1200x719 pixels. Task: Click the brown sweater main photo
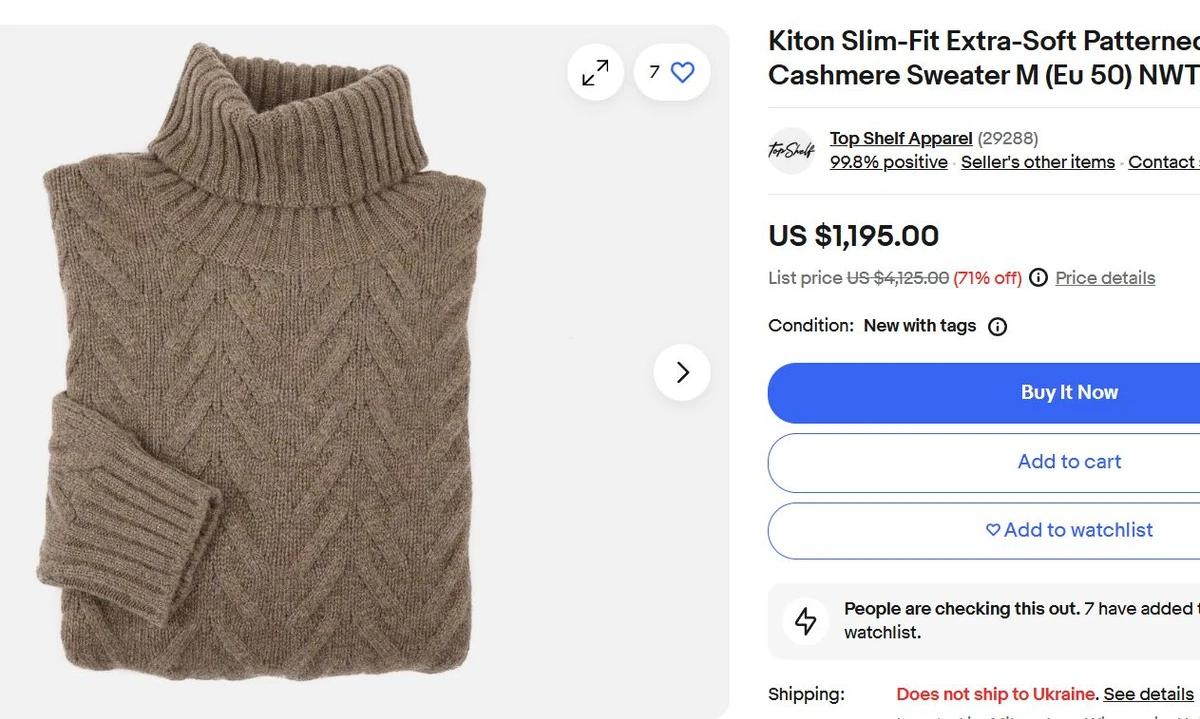pos(265,370)
